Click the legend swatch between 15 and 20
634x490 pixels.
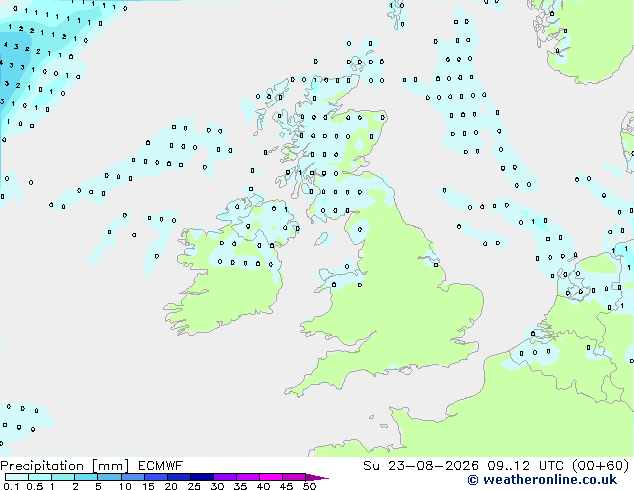[x=156, y=477]
